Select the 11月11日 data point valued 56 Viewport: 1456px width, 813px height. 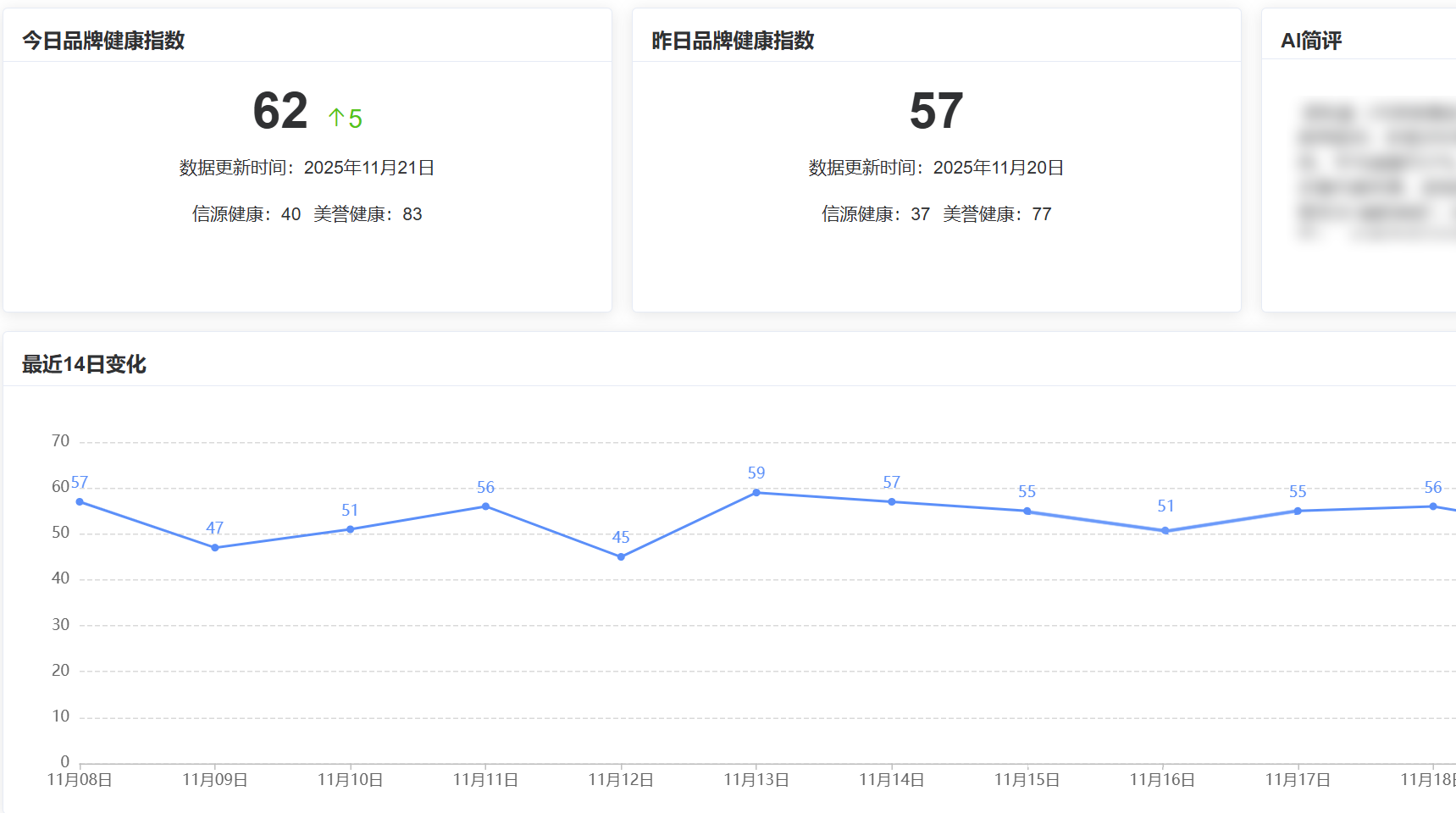click(485, 506)
